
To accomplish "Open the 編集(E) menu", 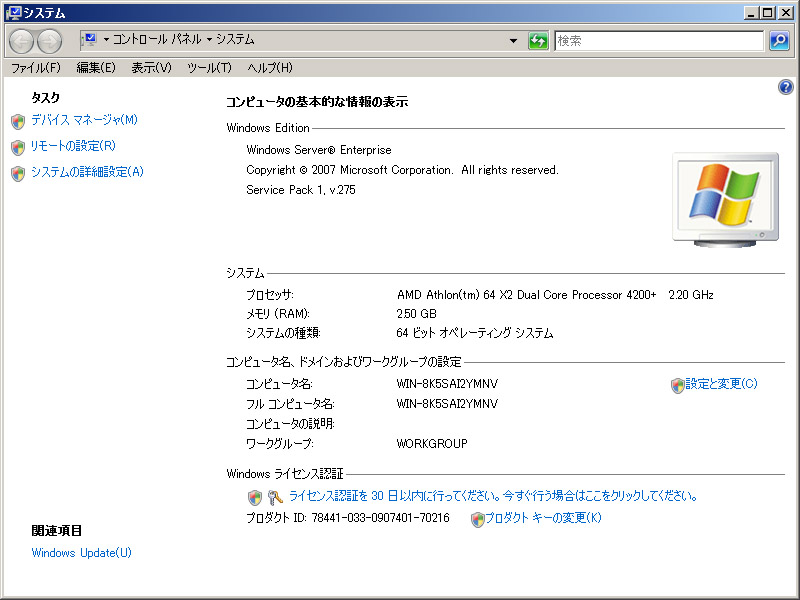I will 96,67.
